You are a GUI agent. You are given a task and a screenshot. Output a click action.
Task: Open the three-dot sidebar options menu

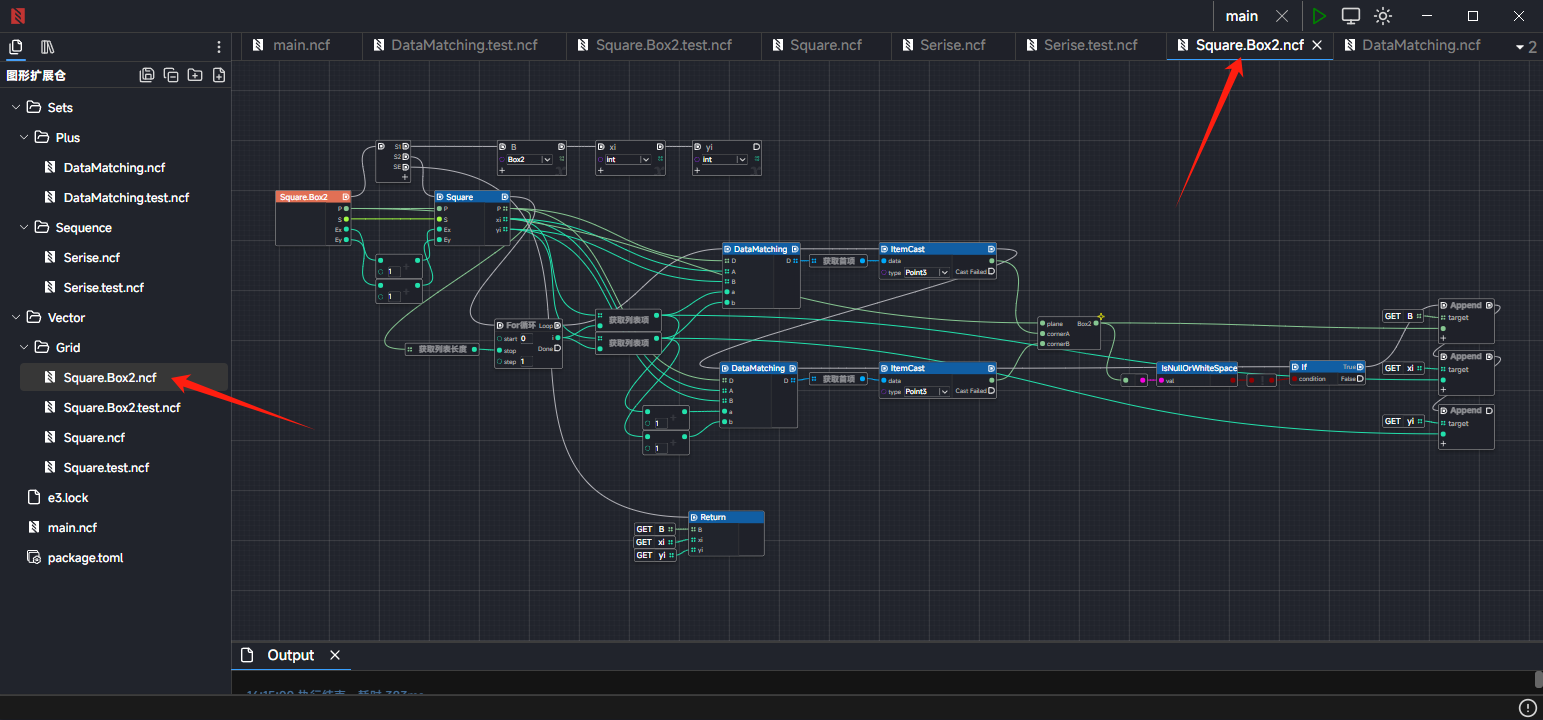click(219, 47)
